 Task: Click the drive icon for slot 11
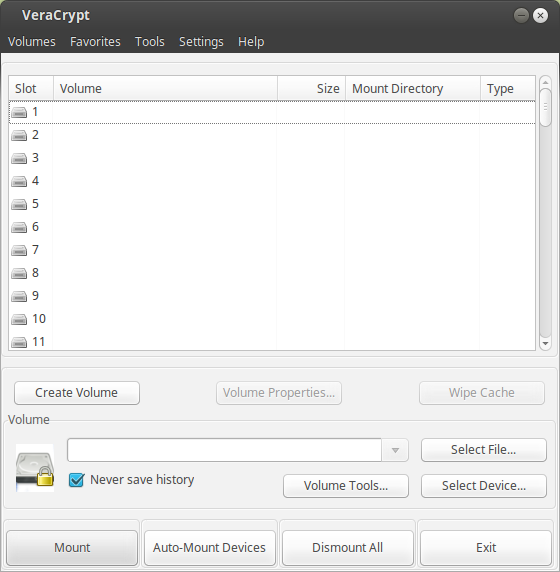pos(19,342)
